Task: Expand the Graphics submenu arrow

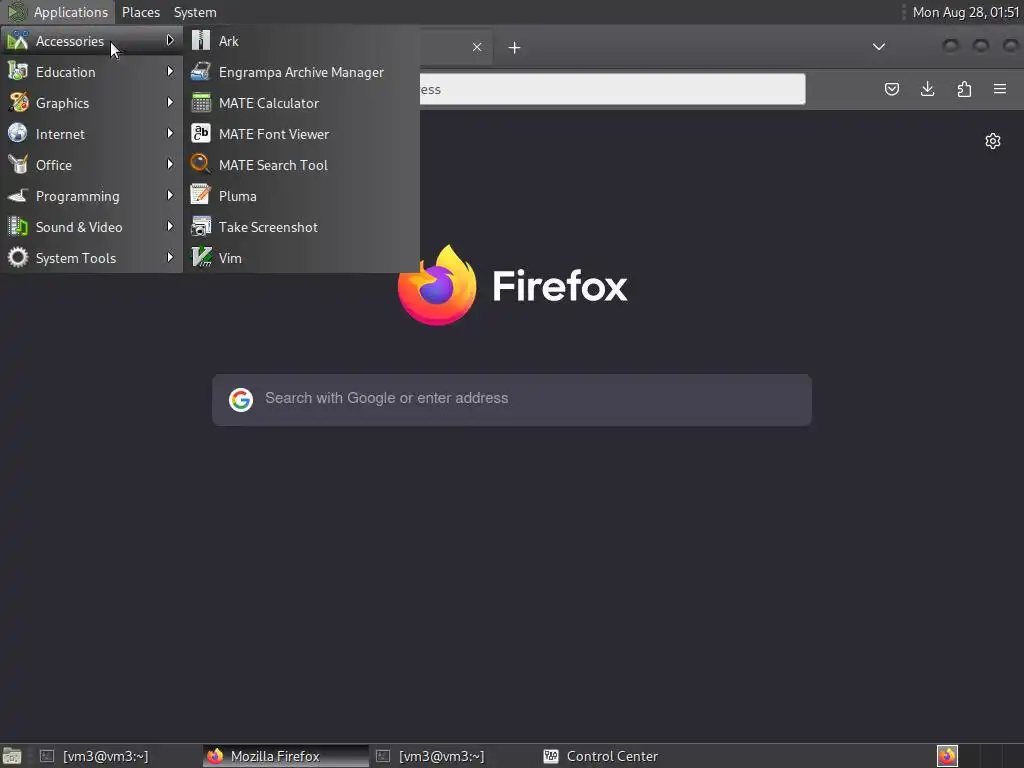Action: (170, 103)
